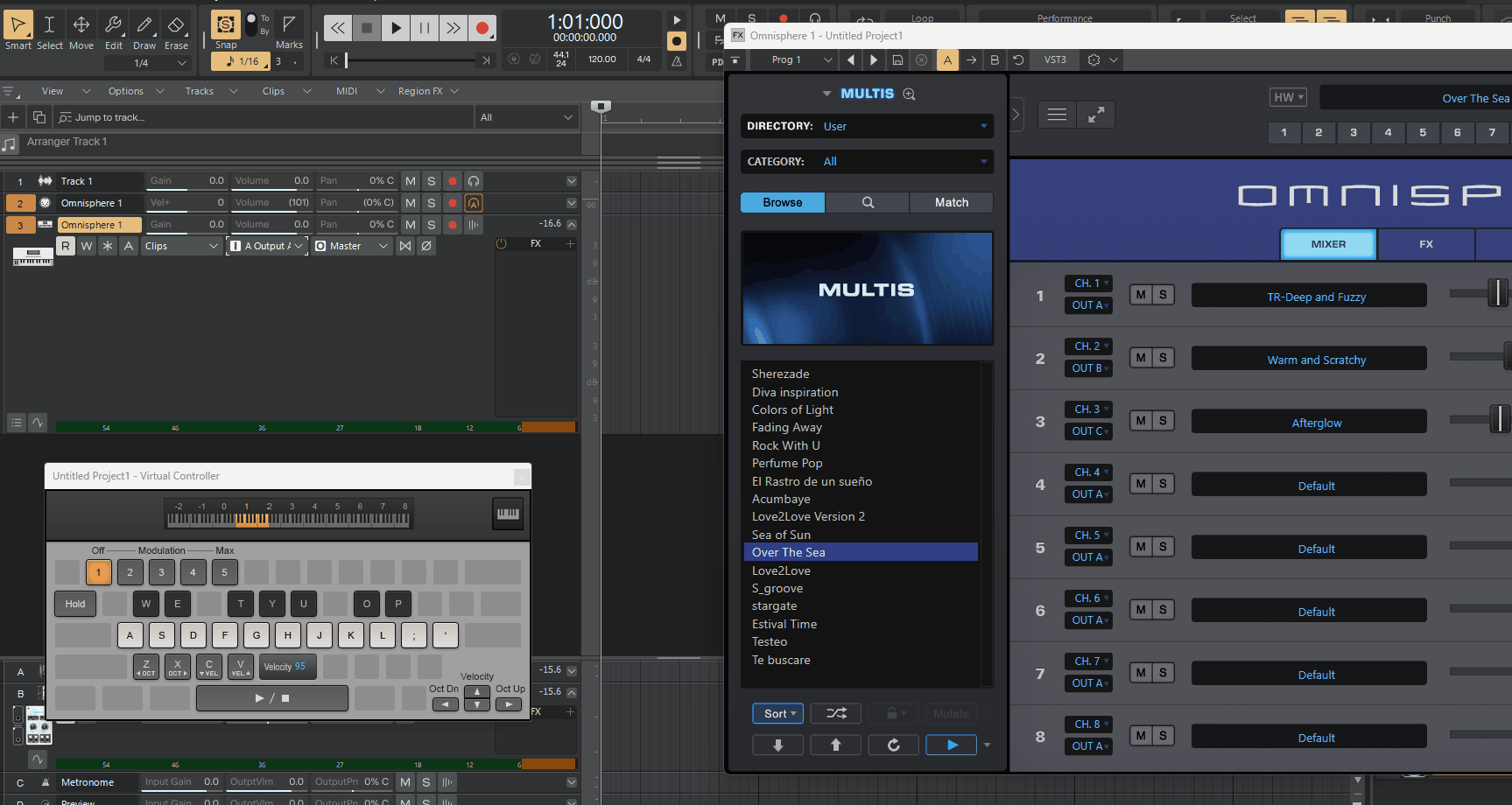Click the browser refresh icon
The height and width of the screenshot is (805, 1512).
[893, 745]
